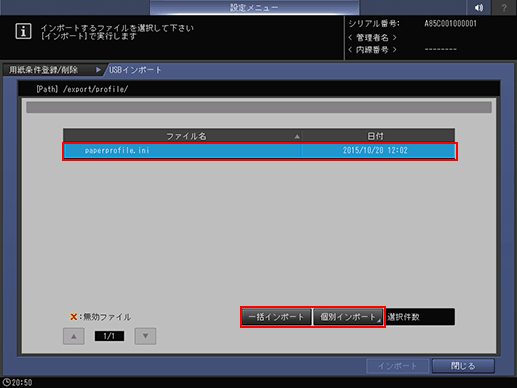Click the information icon beside the message
Image resolution: width=517 pixels, height=388 pixels.
(23, 32)
